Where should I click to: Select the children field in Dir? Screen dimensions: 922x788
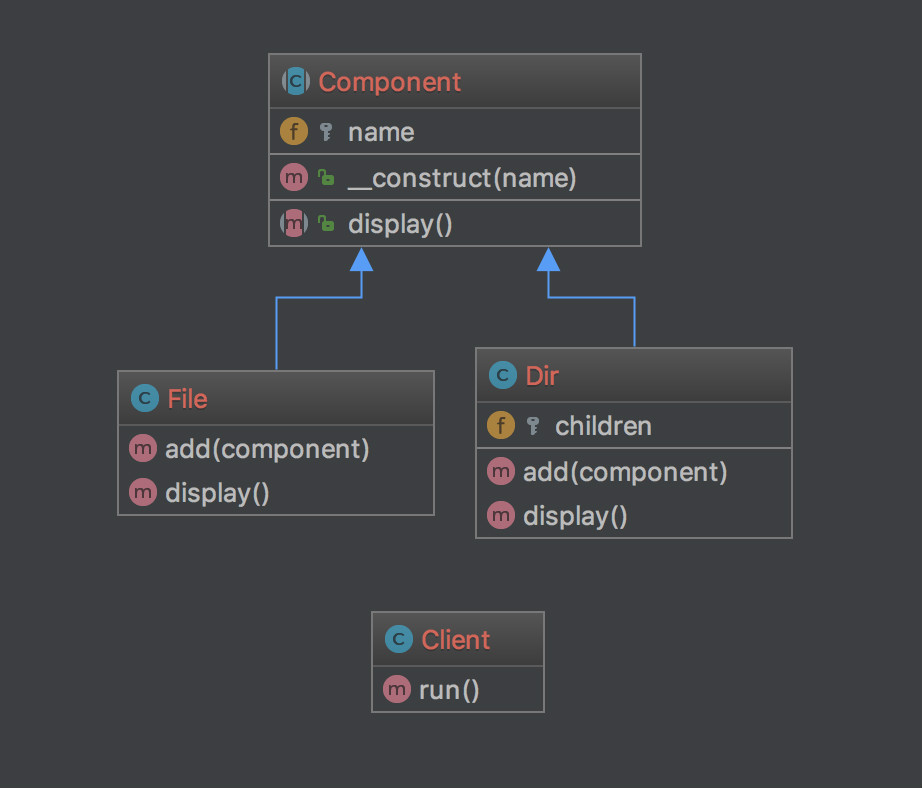click(603, 426)
